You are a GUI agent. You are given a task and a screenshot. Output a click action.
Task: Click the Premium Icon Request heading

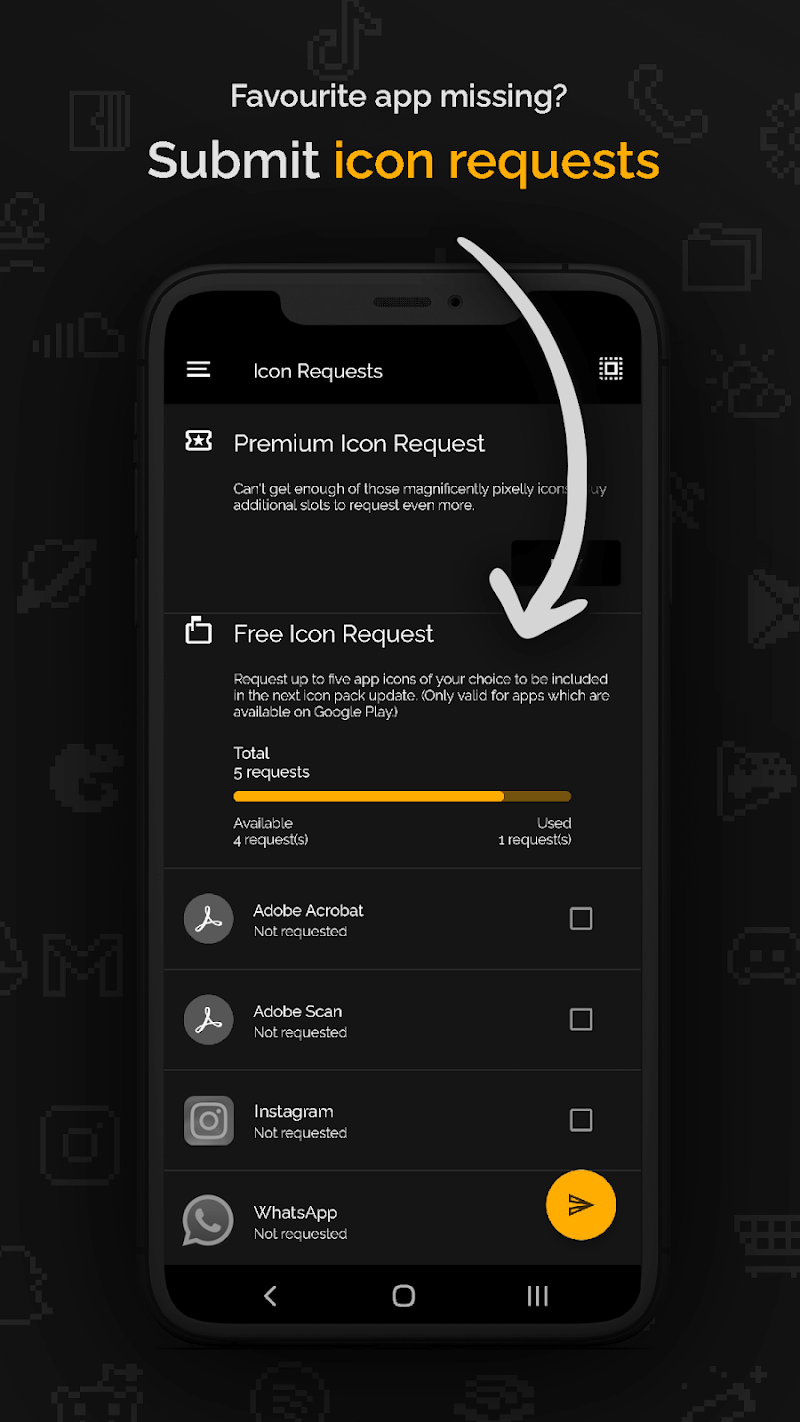pos(359,444)
